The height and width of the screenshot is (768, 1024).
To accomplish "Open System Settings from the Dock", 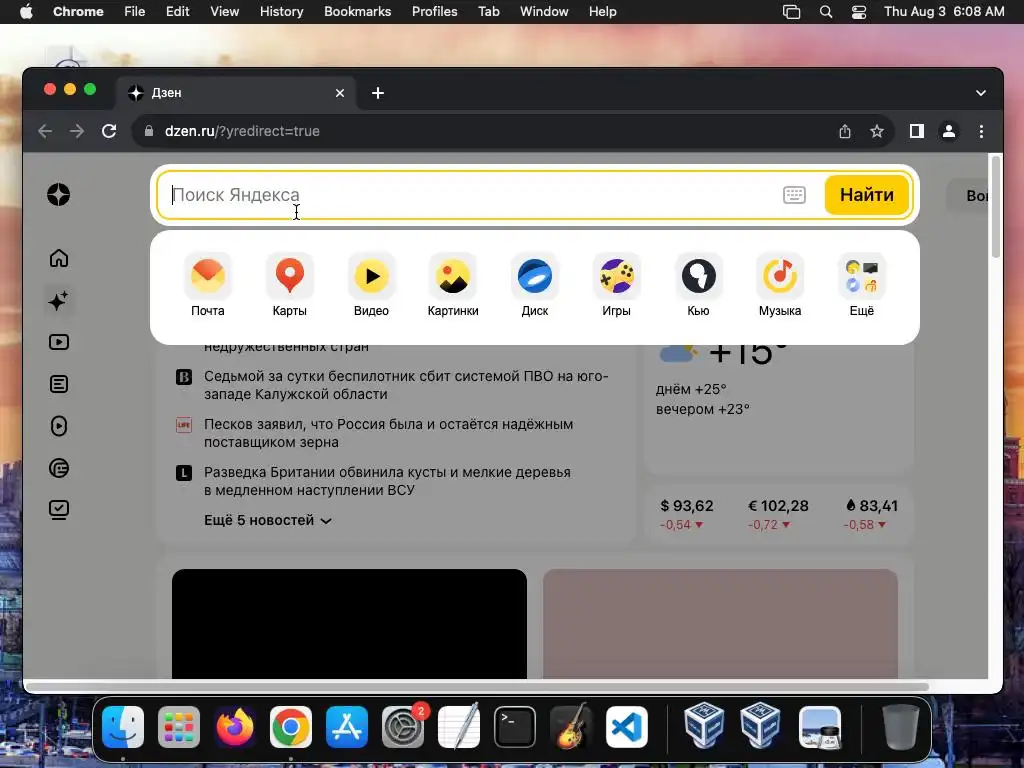I will (403, 727).
